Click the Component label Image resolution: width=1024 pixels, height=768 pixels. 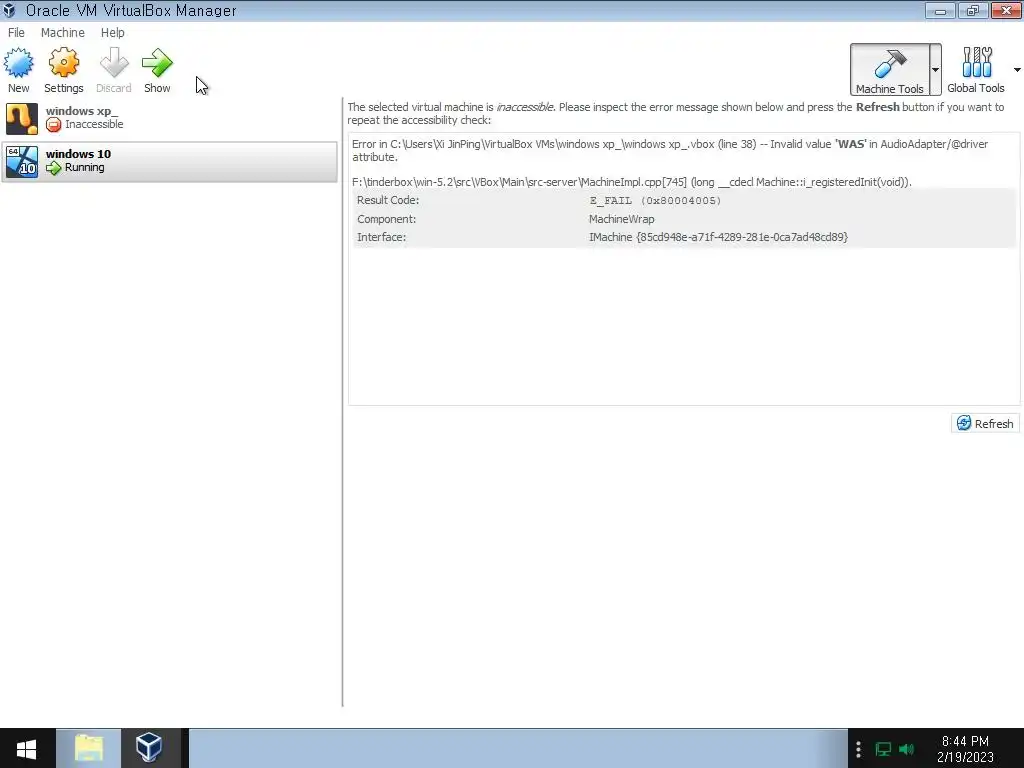386,219
